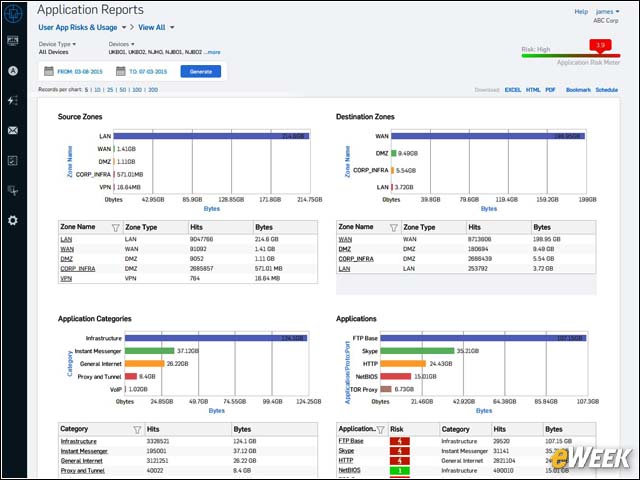Open the circled A applications icon
The width and height of the screenshot is (640, 480).
(x=13, y=71)
